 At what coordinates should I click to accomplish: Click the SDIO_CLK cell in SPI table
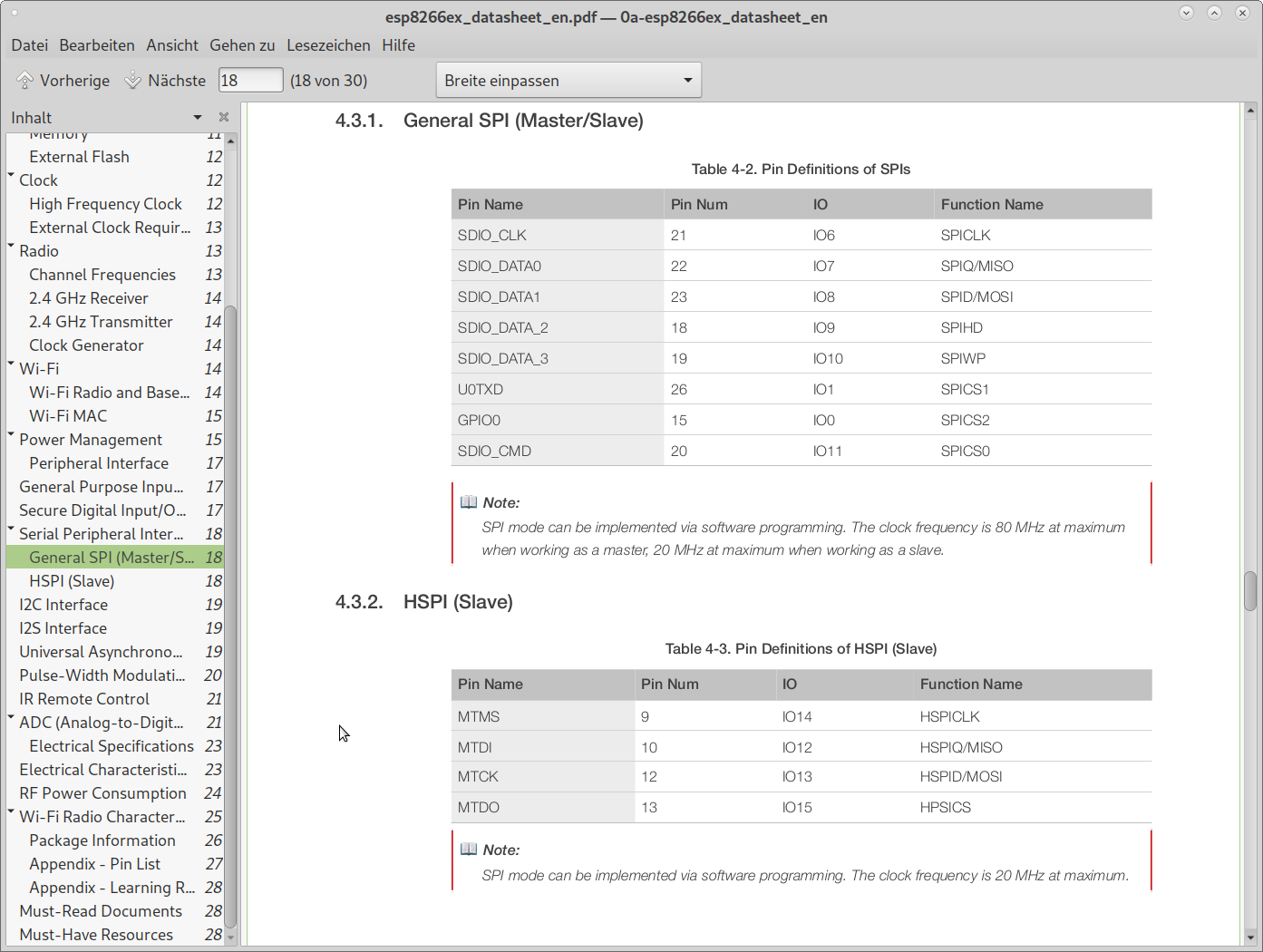(557, 235)
